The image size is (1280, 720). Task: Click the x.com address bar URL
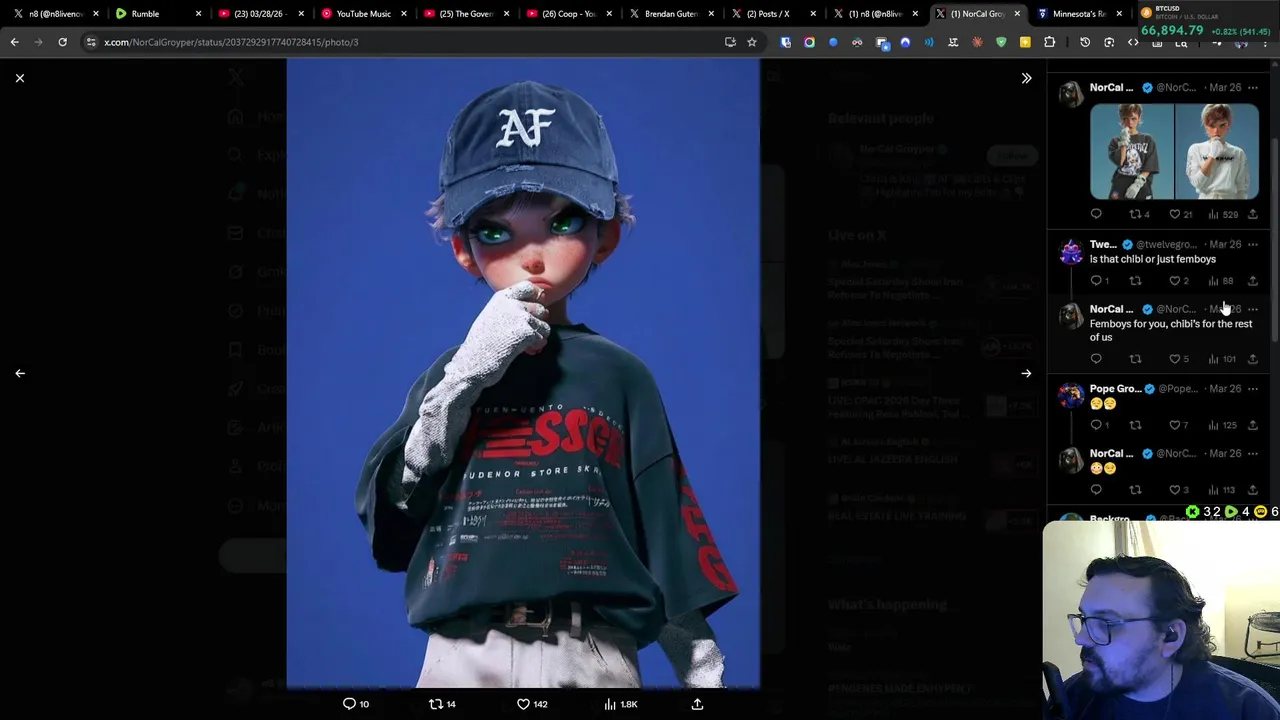pyautogui.click(x=231, y=42)
